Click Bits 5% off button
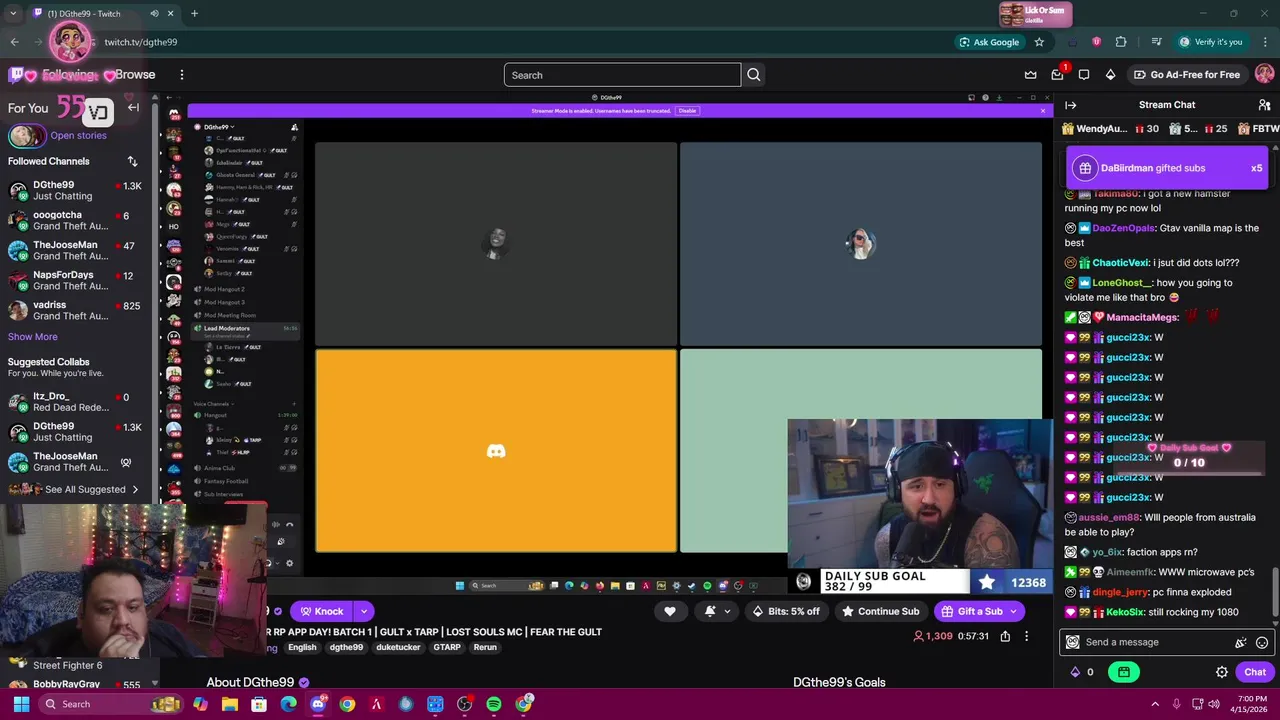 [x=786, y=611]
